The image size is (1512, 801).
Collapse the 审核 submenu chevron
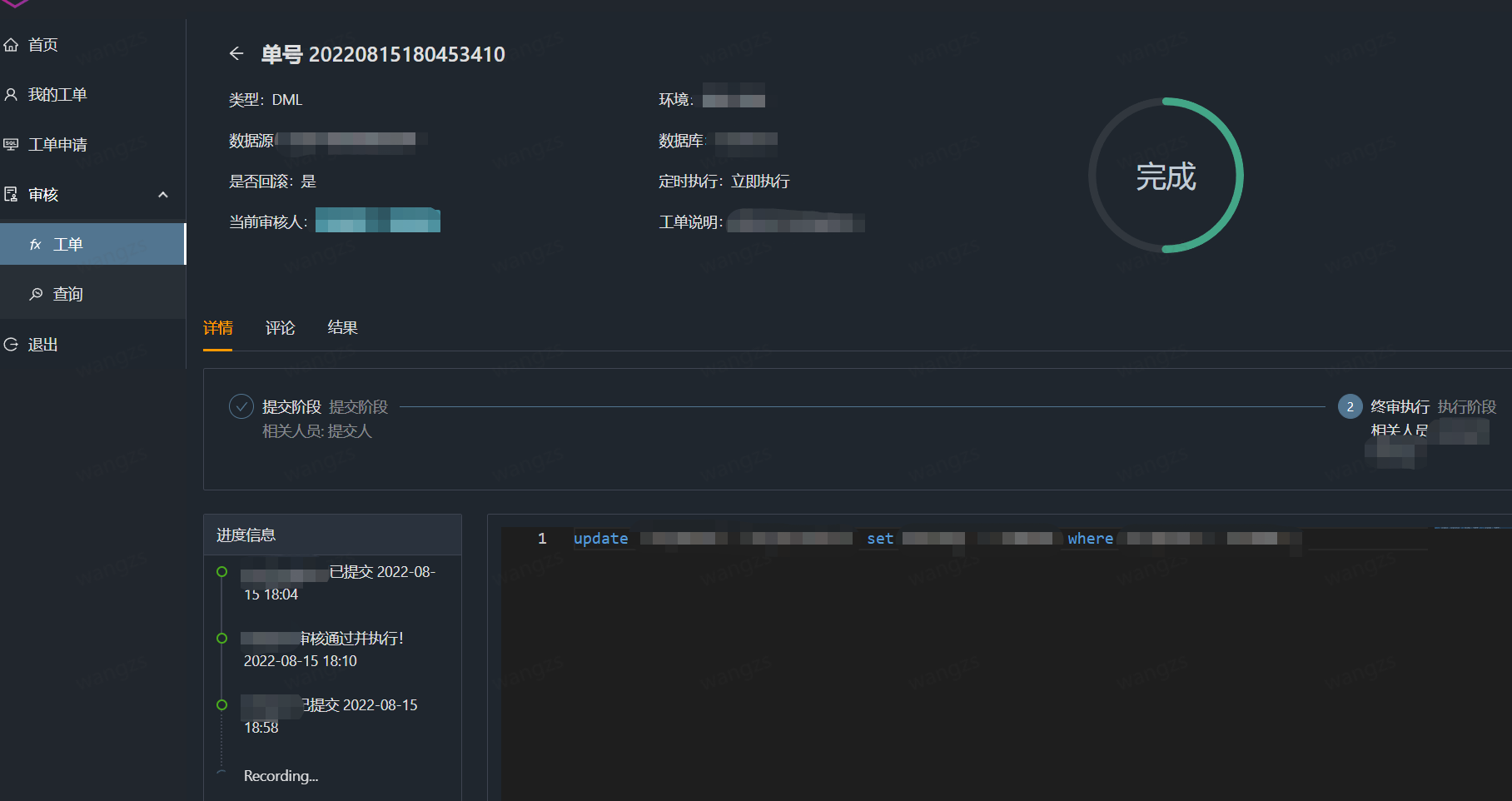click(x=163, y=195)
